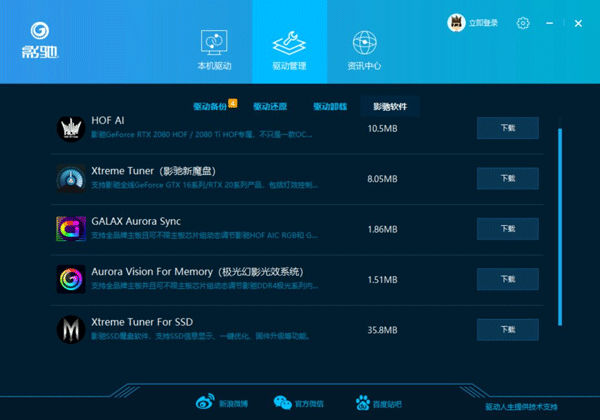This screenshot has height=420, width=600.
Task: Click the HOF AI description text
Action: pos(202,135)
